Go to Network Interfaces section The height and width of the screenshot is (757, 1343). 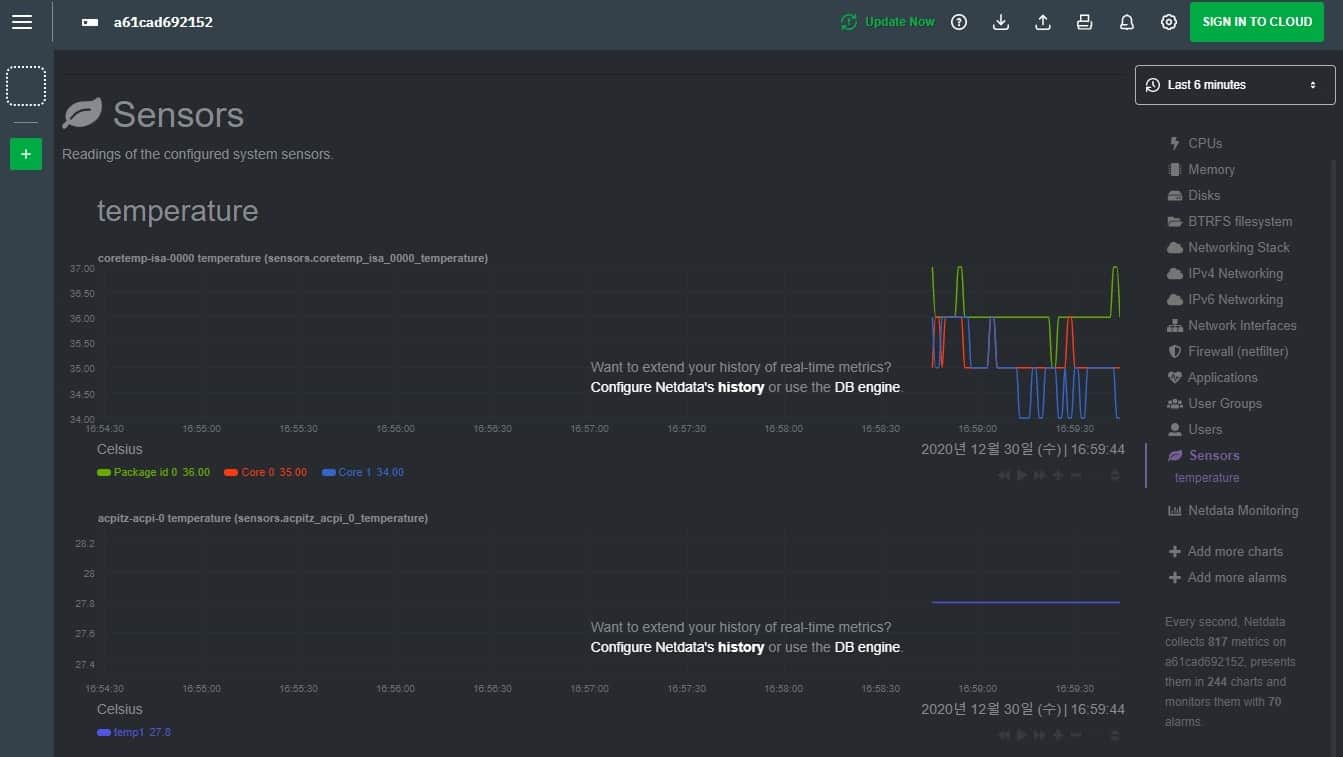point(1241,325)
